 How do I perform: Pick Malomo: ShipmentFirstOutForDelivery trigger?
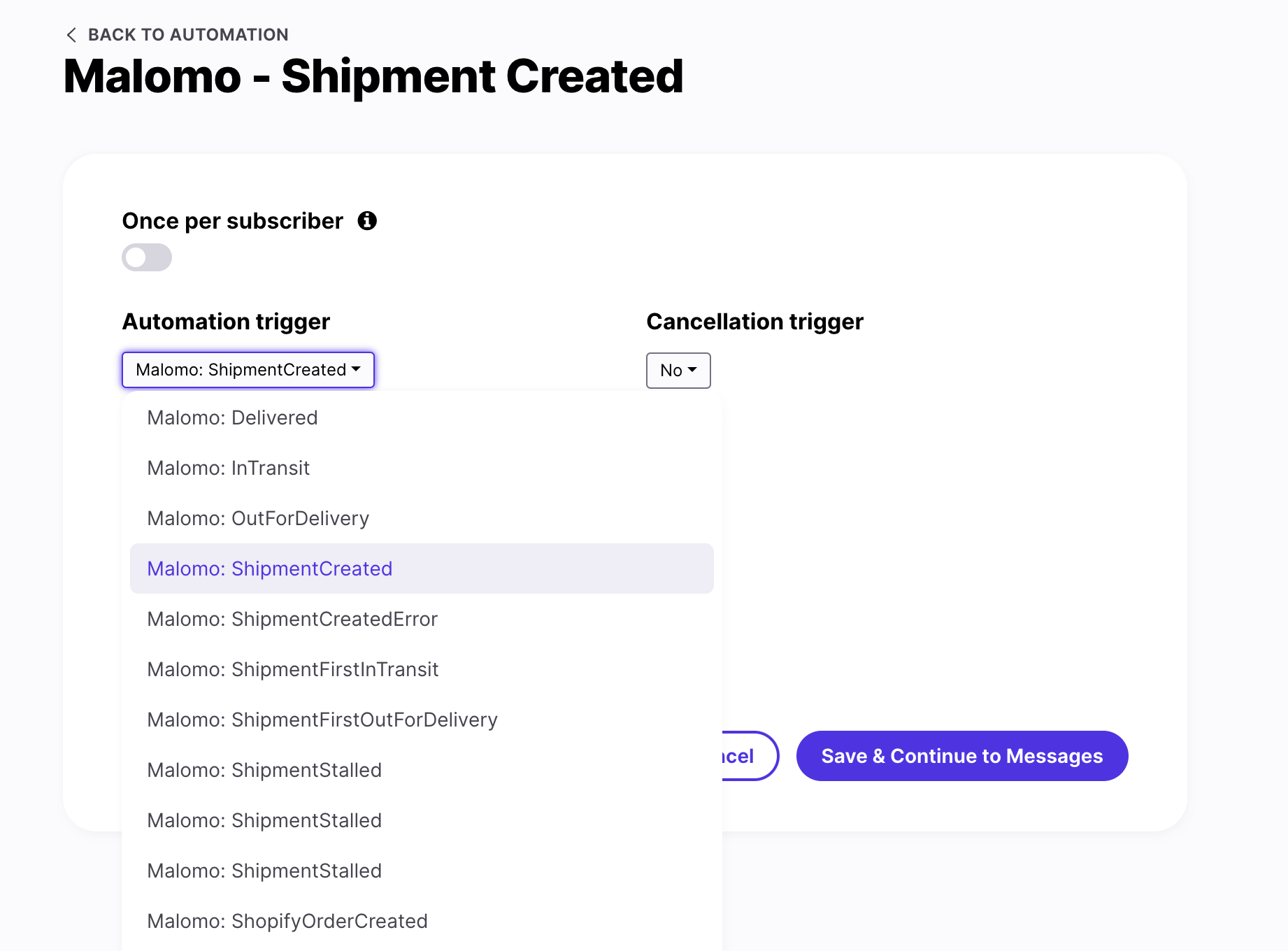(x=322, y=720)
